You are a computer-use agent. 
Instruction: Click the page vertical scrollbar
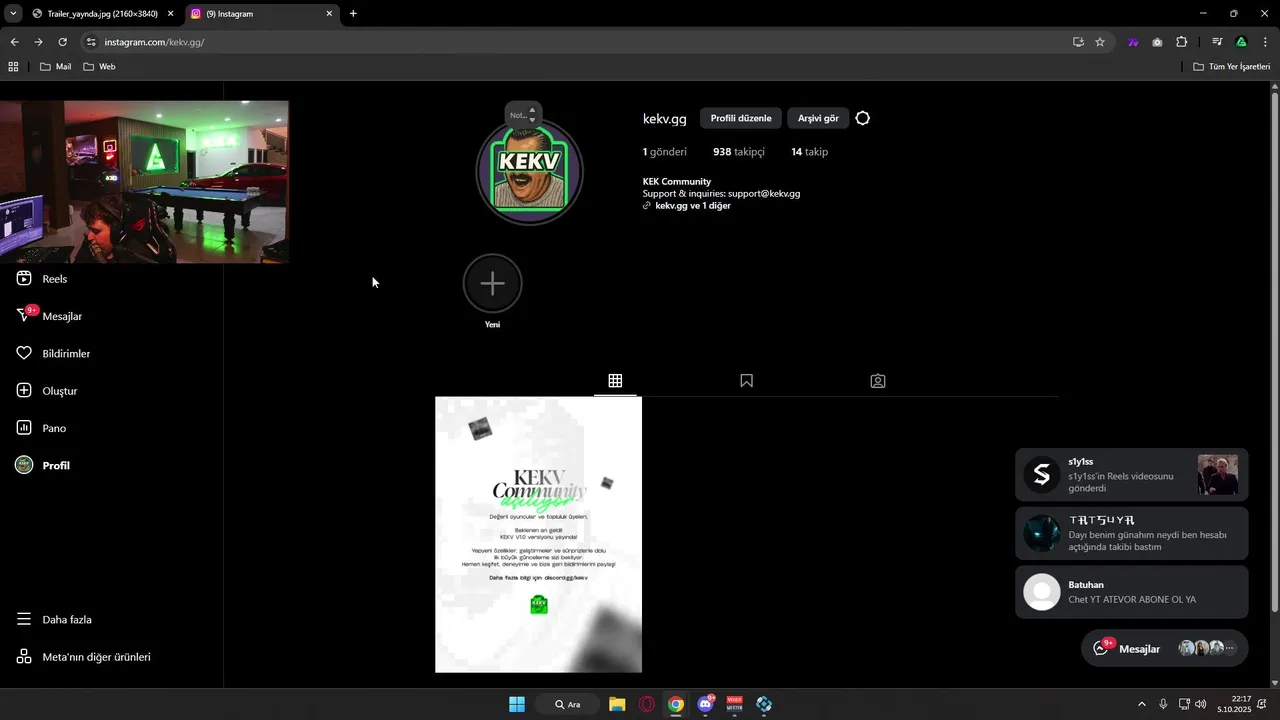(1274, 350)
